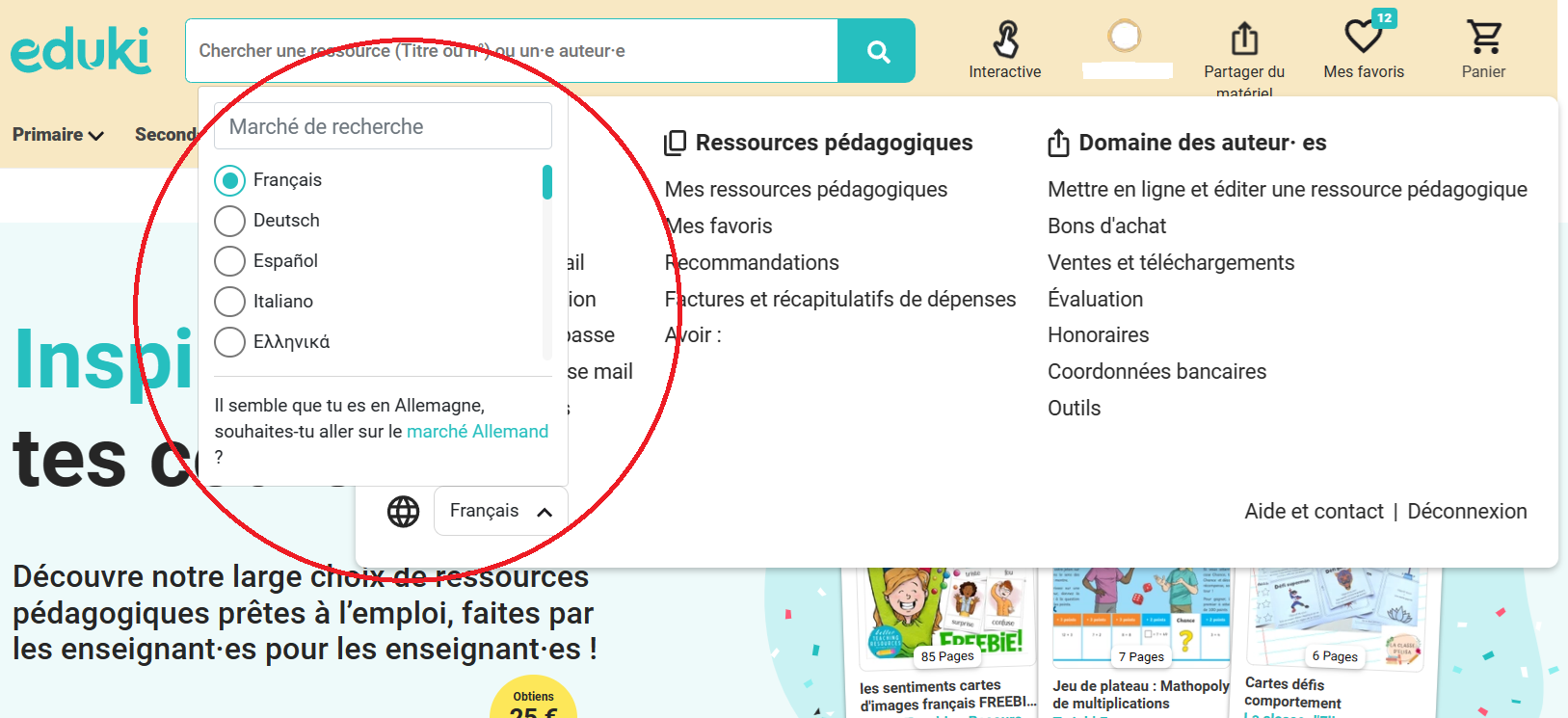Select the Español radio button
Viewport: 1568px width, 718px height.
click(229, 261)
